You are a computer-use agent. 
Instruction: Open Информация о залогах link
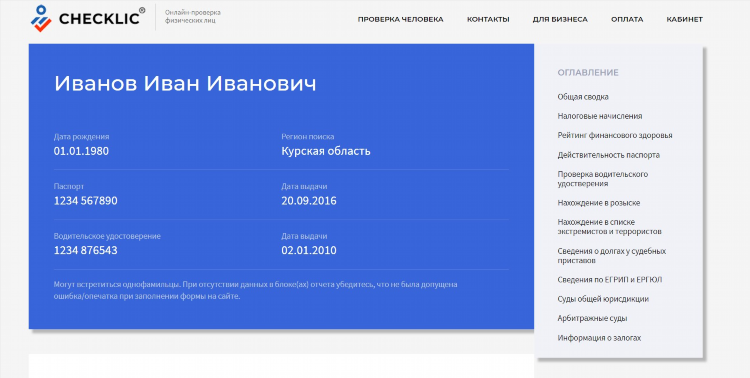(x=599, y=338)
